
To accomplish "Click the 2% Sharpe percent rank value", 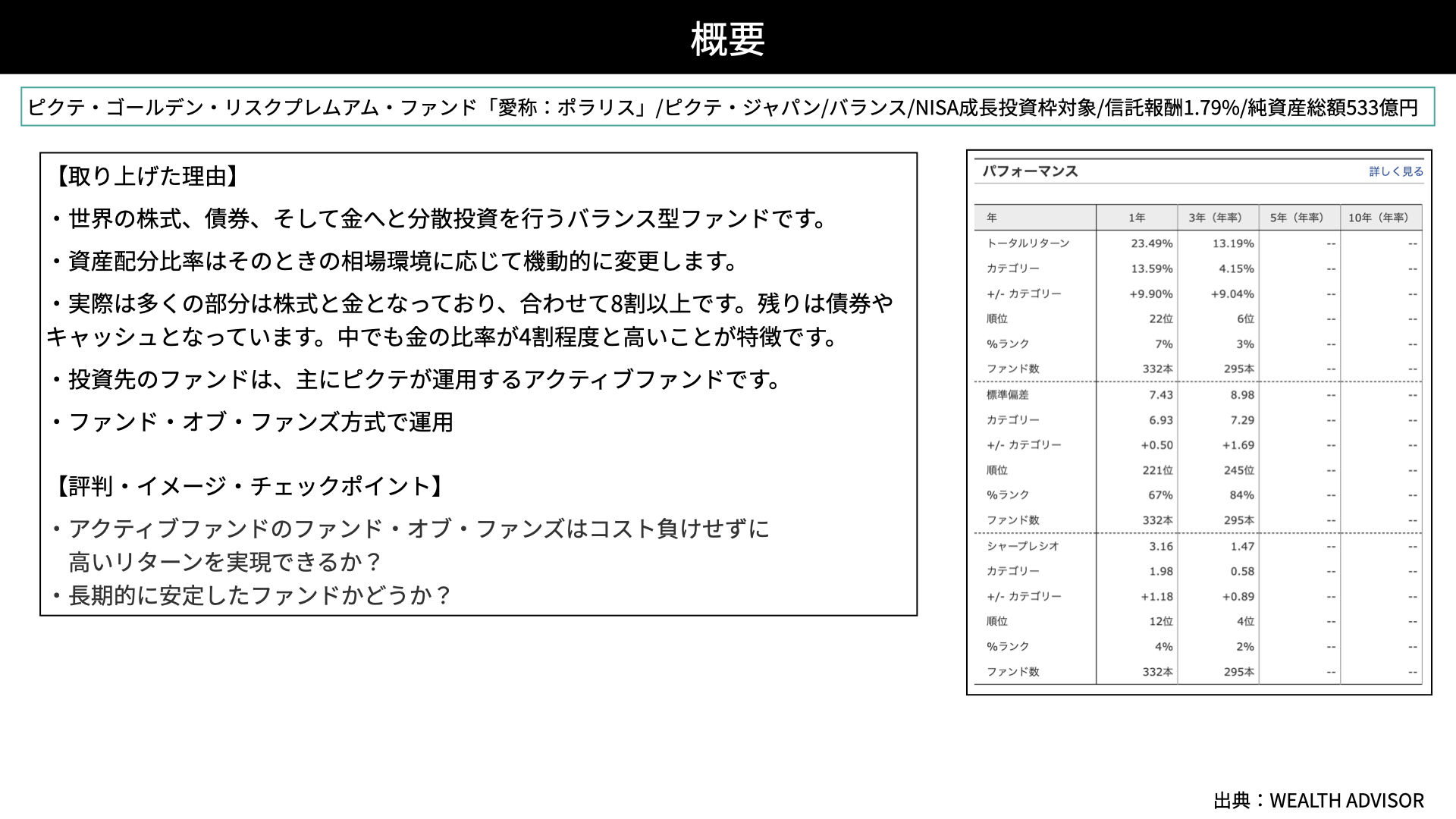I will pos(1245,647).
